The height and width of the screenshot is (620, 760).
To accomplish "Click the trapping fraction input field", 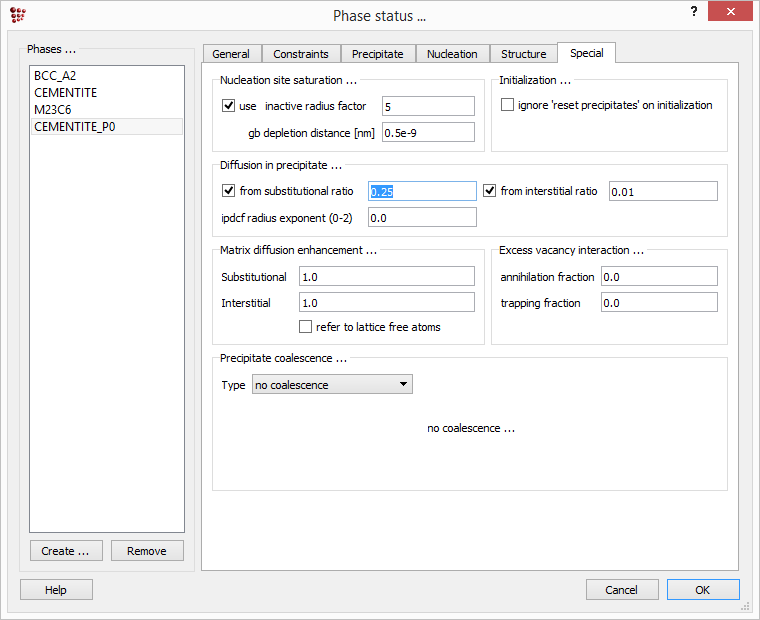I will [659, 302].
